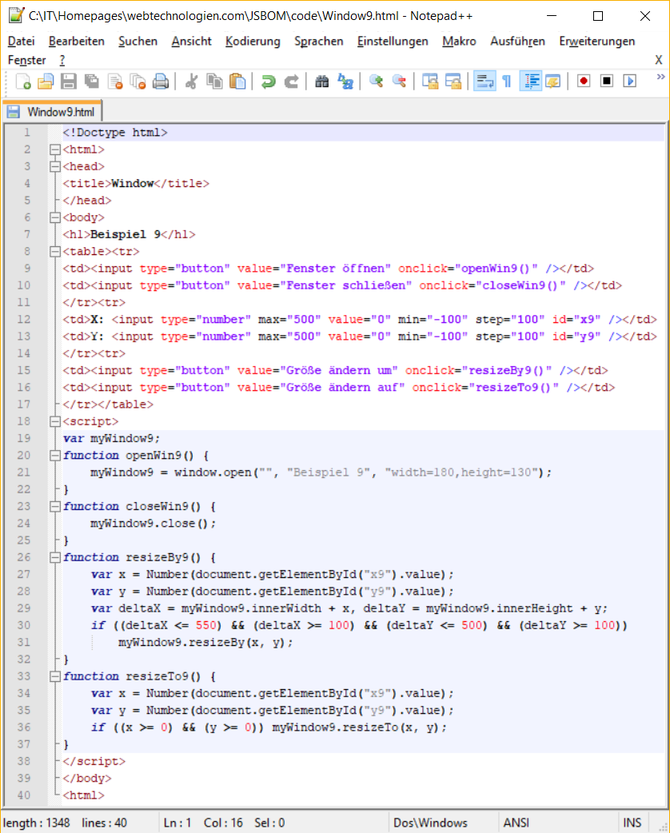670x833 pixels.
Task: Open the Ansicht menu
Action: click(x=191, y=41)
